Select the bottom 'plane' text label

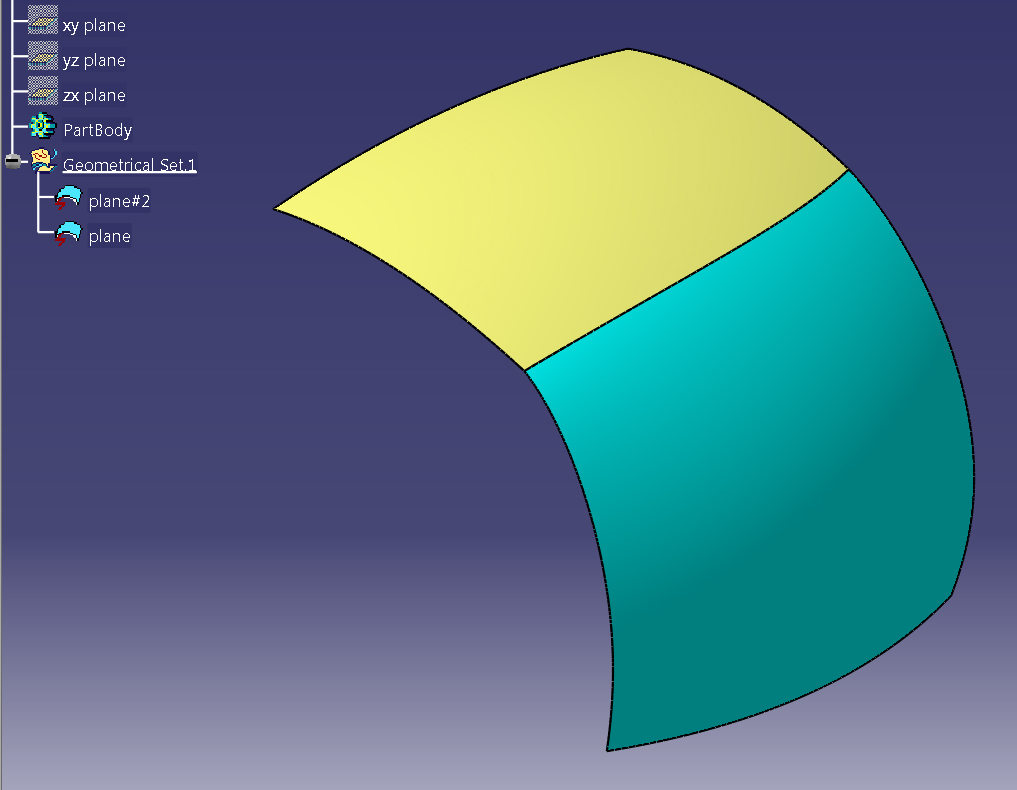pos(109,236)
